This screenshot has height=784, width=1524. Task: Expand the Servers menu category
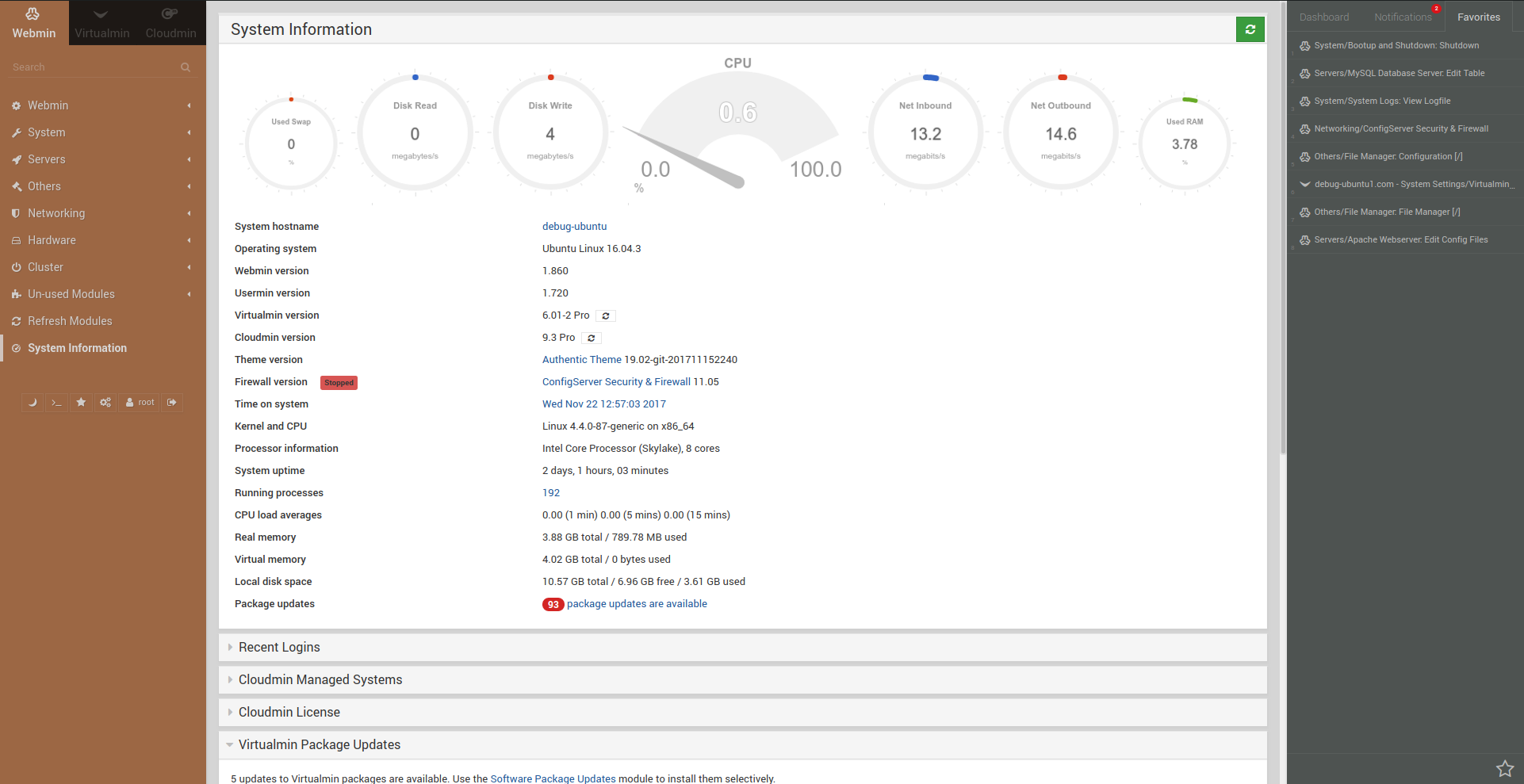[103, 159]
